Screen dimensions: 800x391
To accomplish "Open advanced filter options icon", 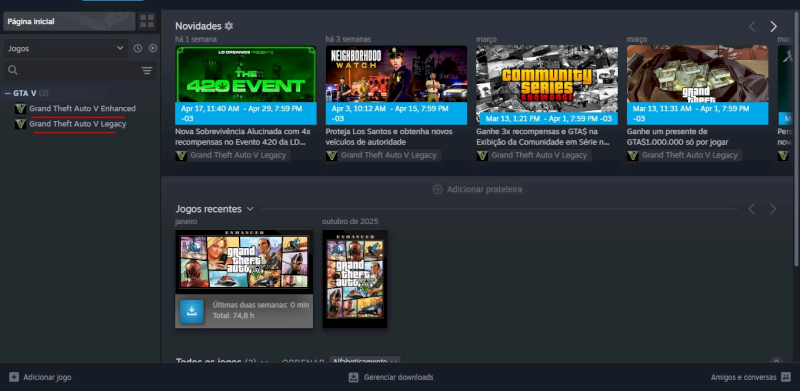I will pyautogui.click(x=147, y=70).
